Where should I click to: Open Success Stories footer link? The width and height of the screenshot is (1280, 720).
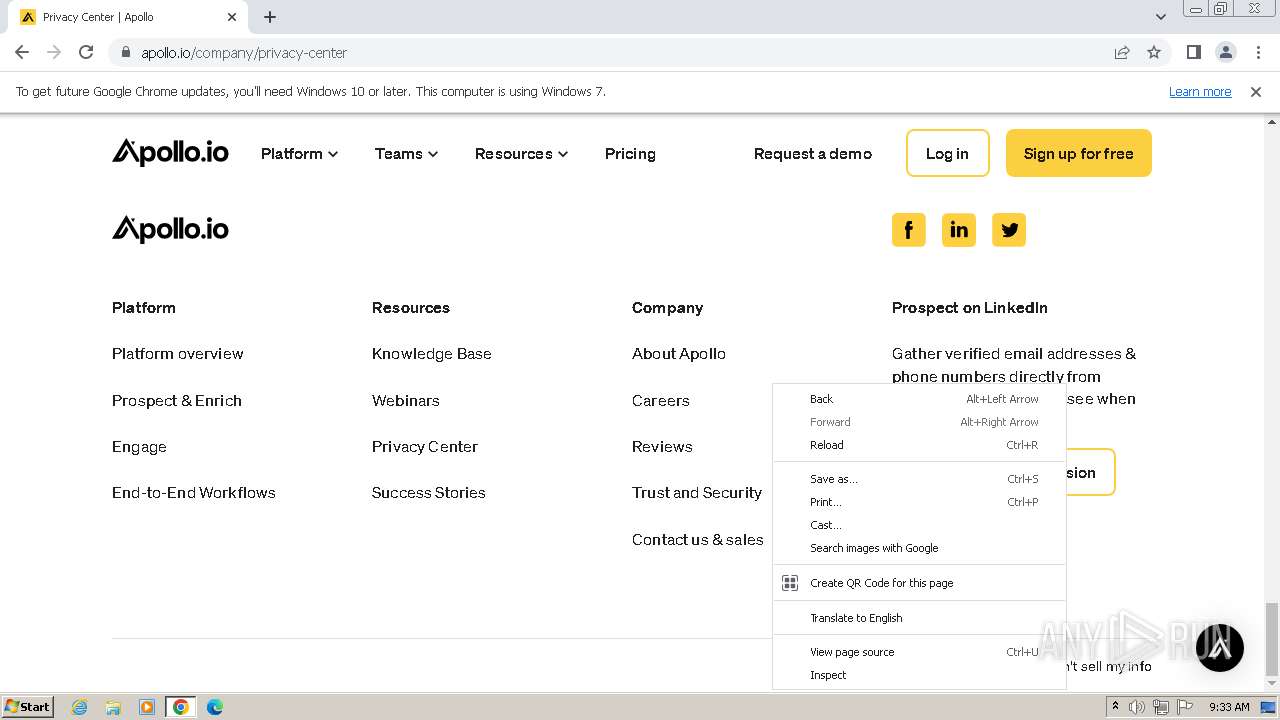(x=429, y=493)
